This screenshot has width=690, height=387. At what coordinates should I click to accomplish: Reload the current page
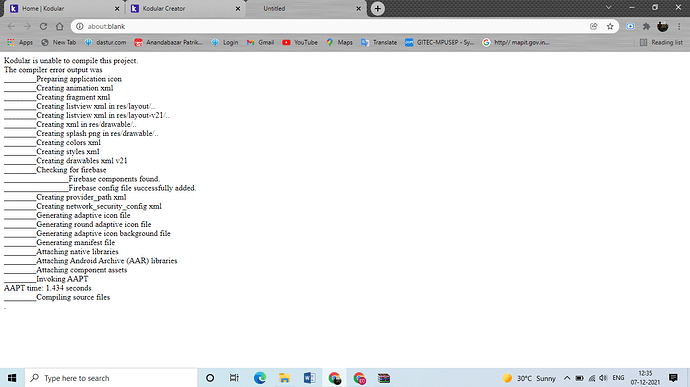click(x=43, y=26)
